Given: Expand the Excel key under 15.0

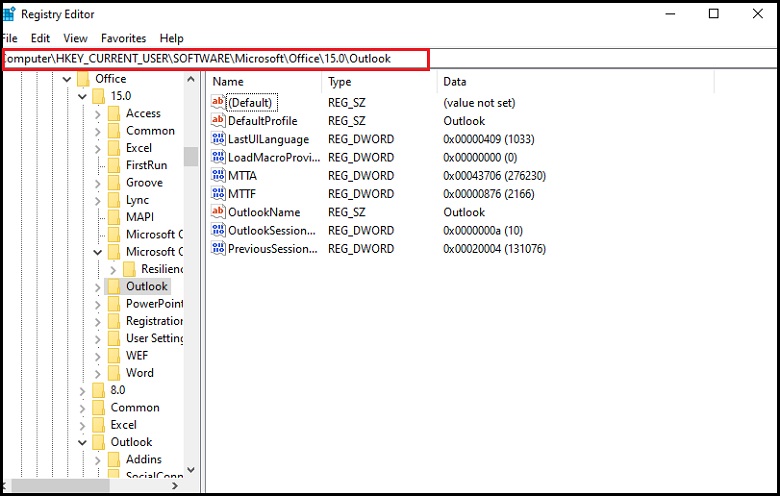Looking at the screenshot, I should (x=98, y=149).
